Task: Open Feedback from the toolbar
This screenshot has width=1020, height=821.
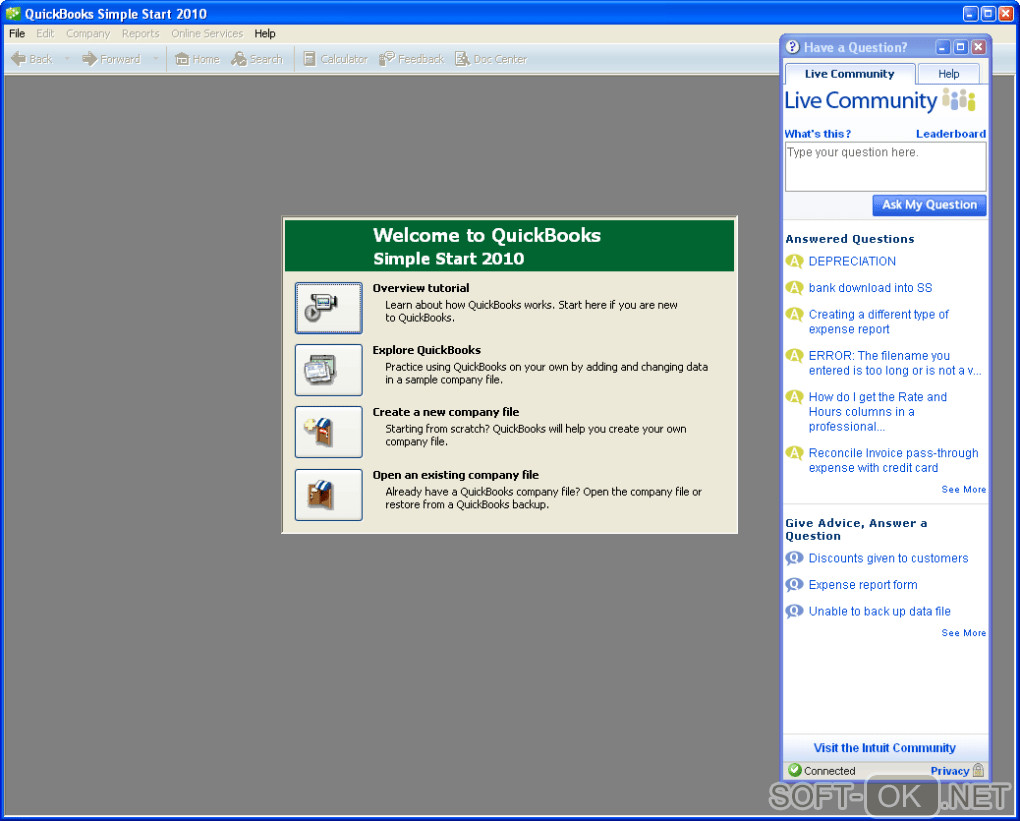Action: click(x=412, y=59)
